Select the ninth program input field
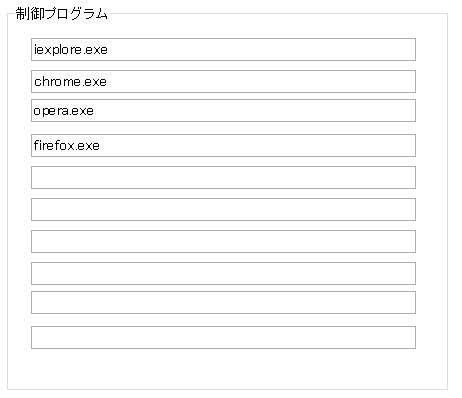The width and height of the screenshot is (462, 398). click(x=223, y=303)
